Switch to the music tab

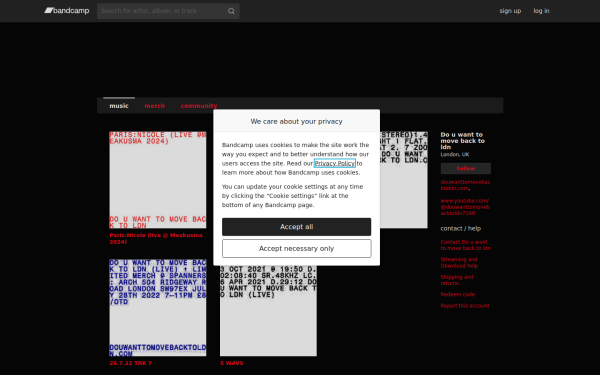pos(119,106)
